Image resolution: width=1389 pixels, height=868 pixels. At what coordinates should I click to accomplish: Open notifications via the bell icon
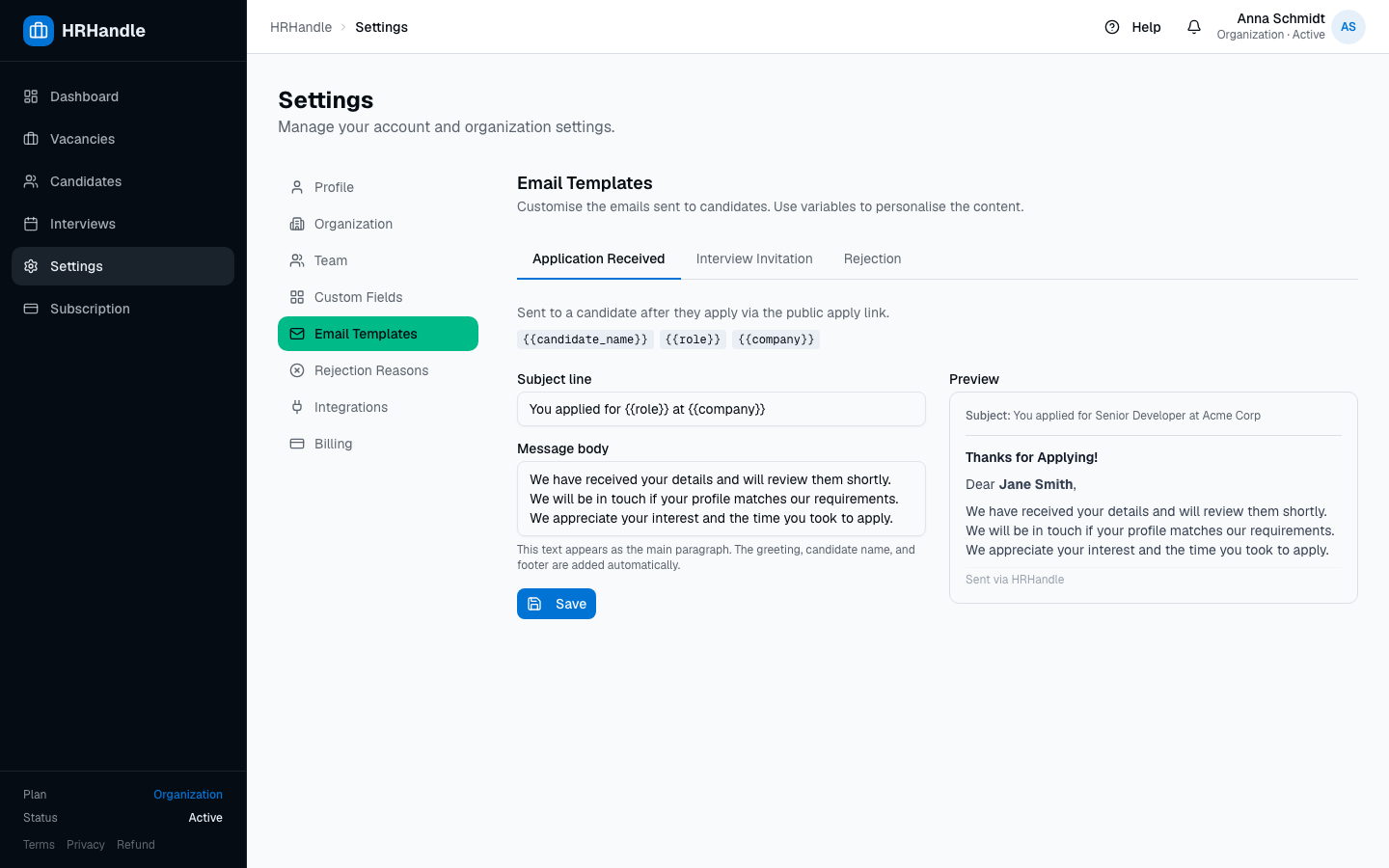pyautogui.click(x=1194, y=27)
